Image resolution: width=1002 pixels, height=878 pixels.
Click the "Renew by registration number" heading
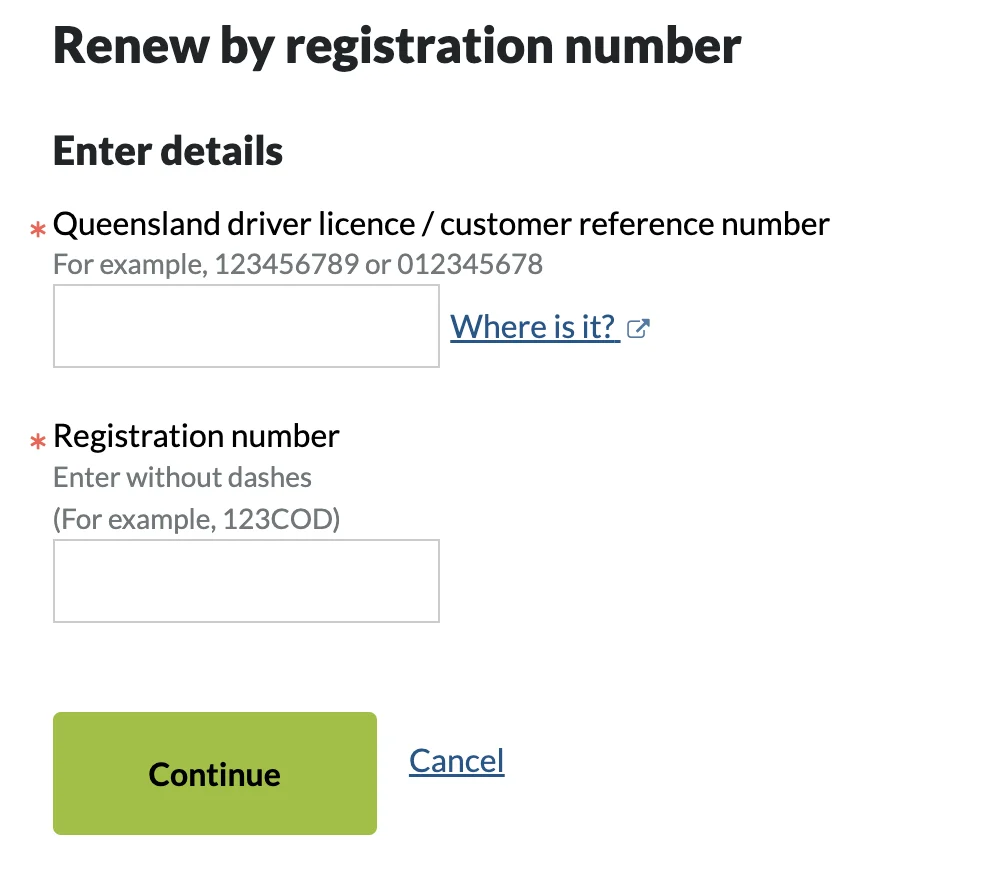coord(397,46)
